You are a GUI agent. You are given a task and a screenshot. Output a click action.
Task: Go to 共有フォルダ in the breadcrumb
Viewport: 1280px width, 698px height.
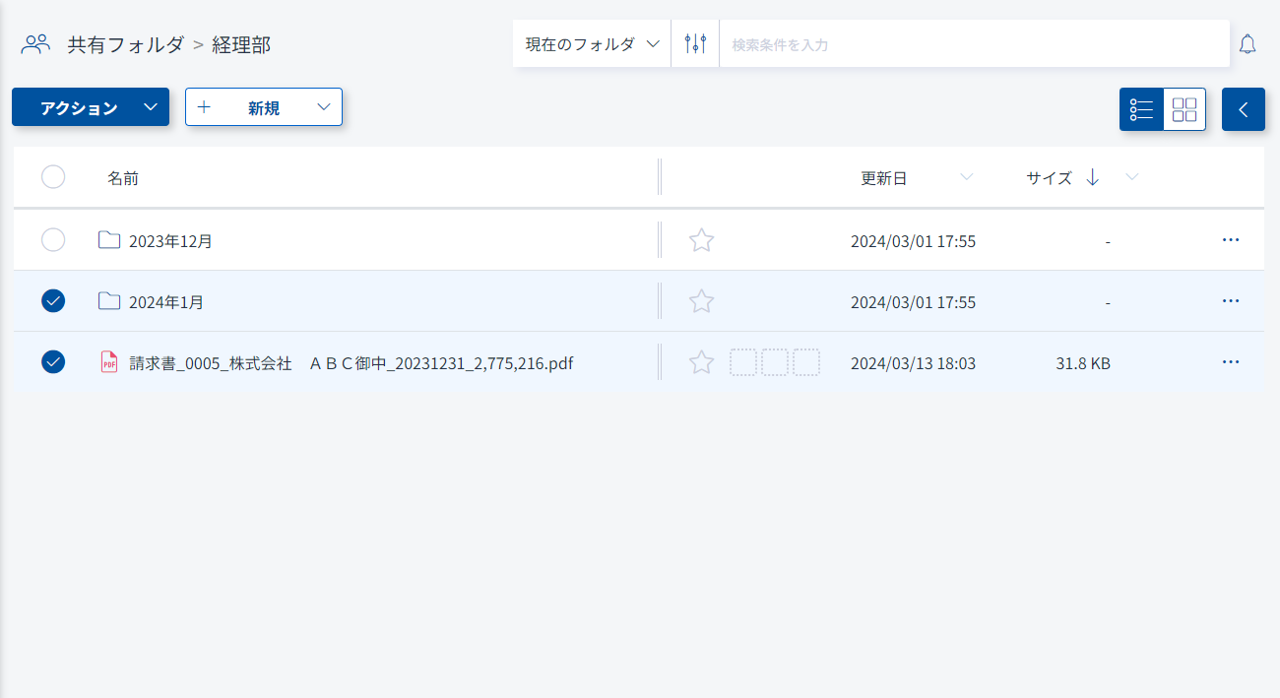(x=125, y=44)
